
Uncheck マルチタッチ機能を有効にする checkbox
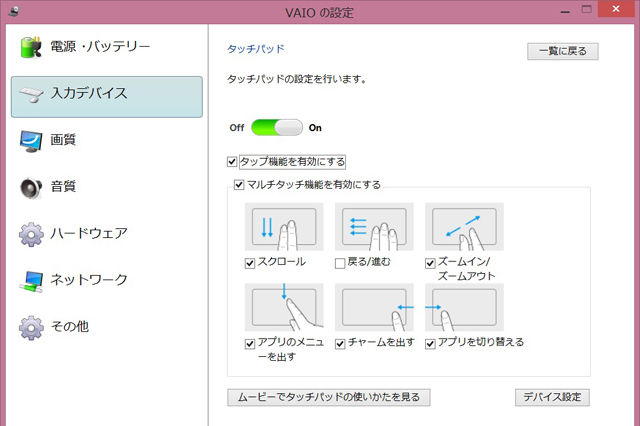pyautogui.click(x=239, y=185)
